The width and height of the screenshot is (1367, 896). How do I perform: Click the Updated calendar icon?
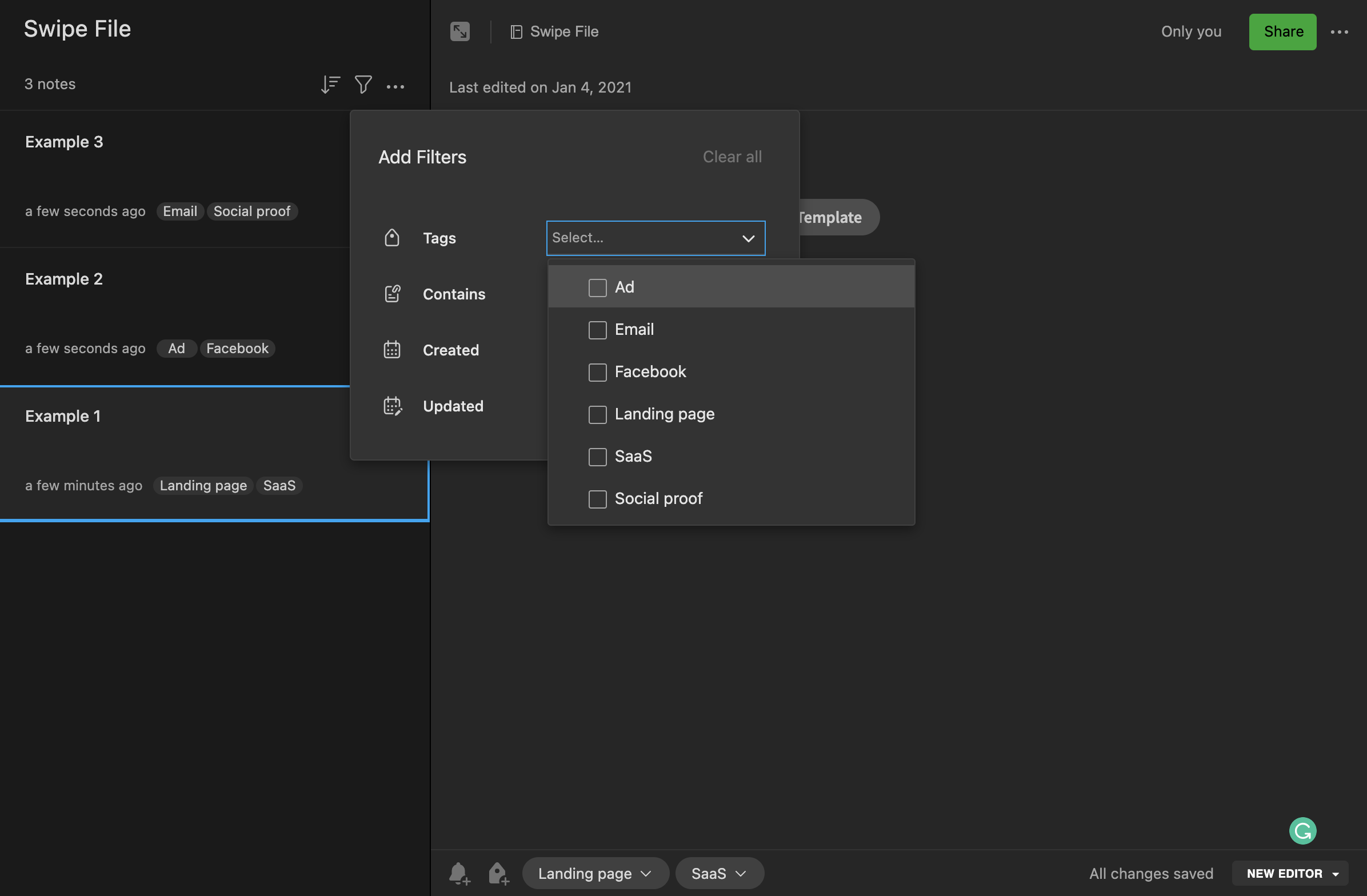392,406
